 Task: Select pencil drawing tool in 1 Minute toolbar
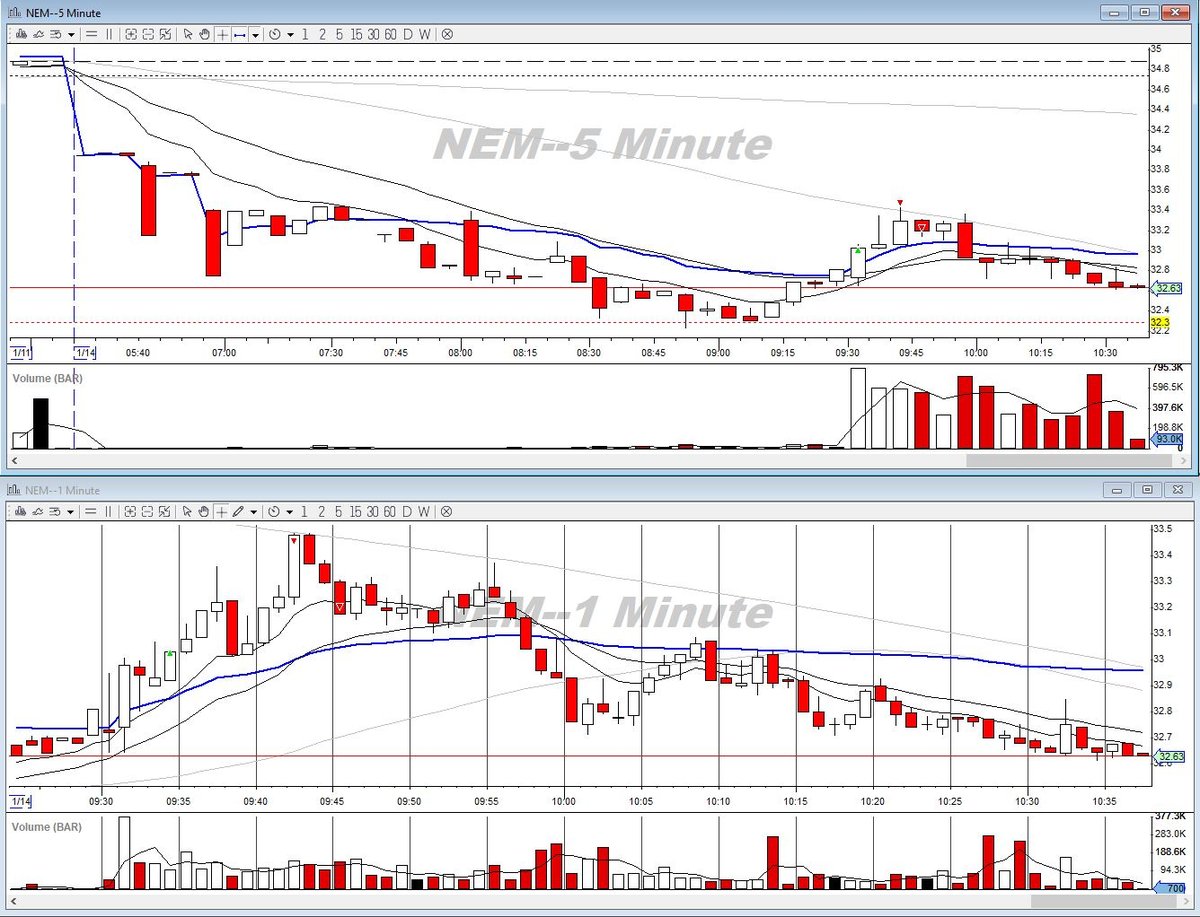click(238, 512)
